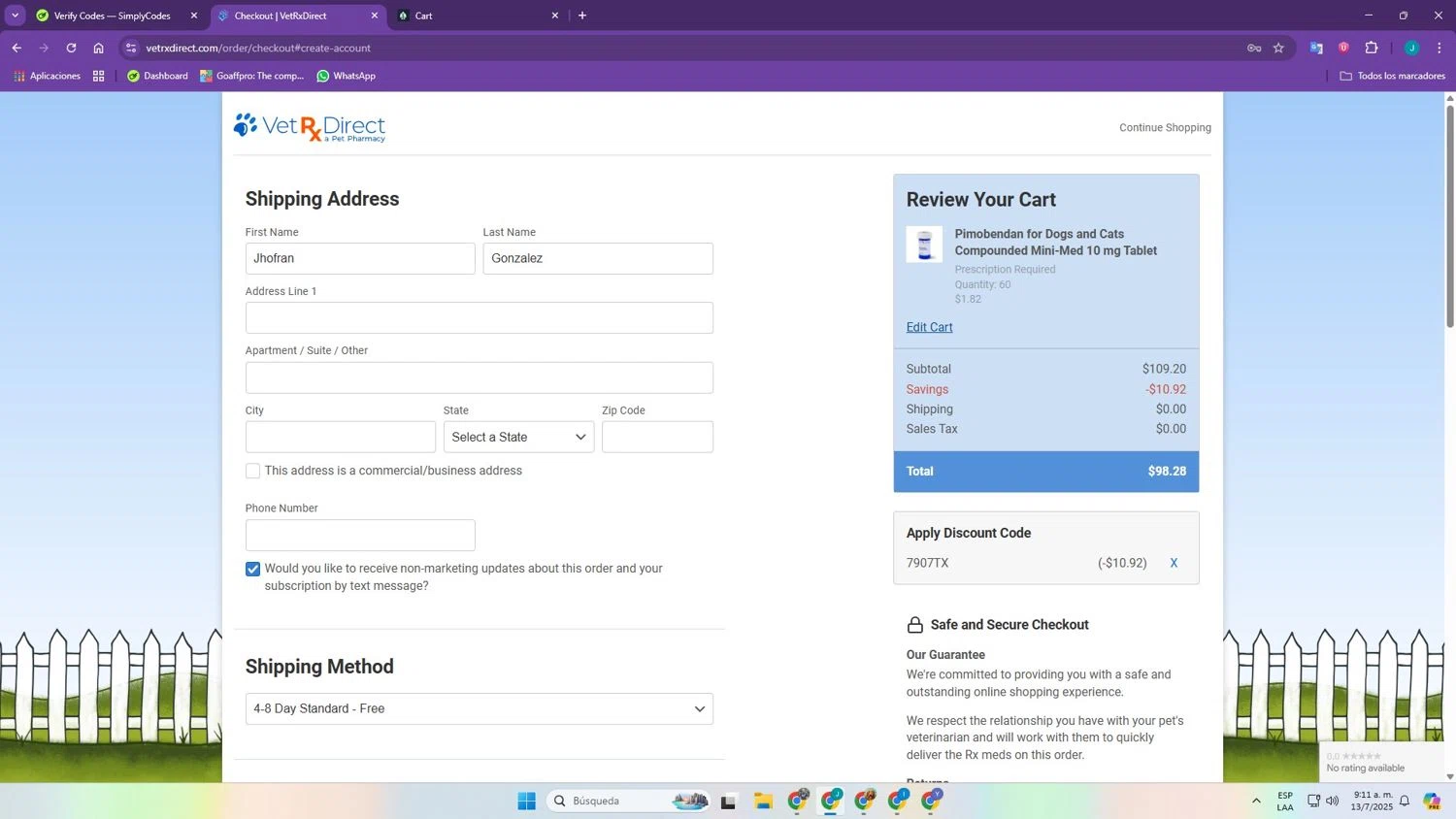Click the Phone Number input field

pyautogui.click(x=360, y=535)
